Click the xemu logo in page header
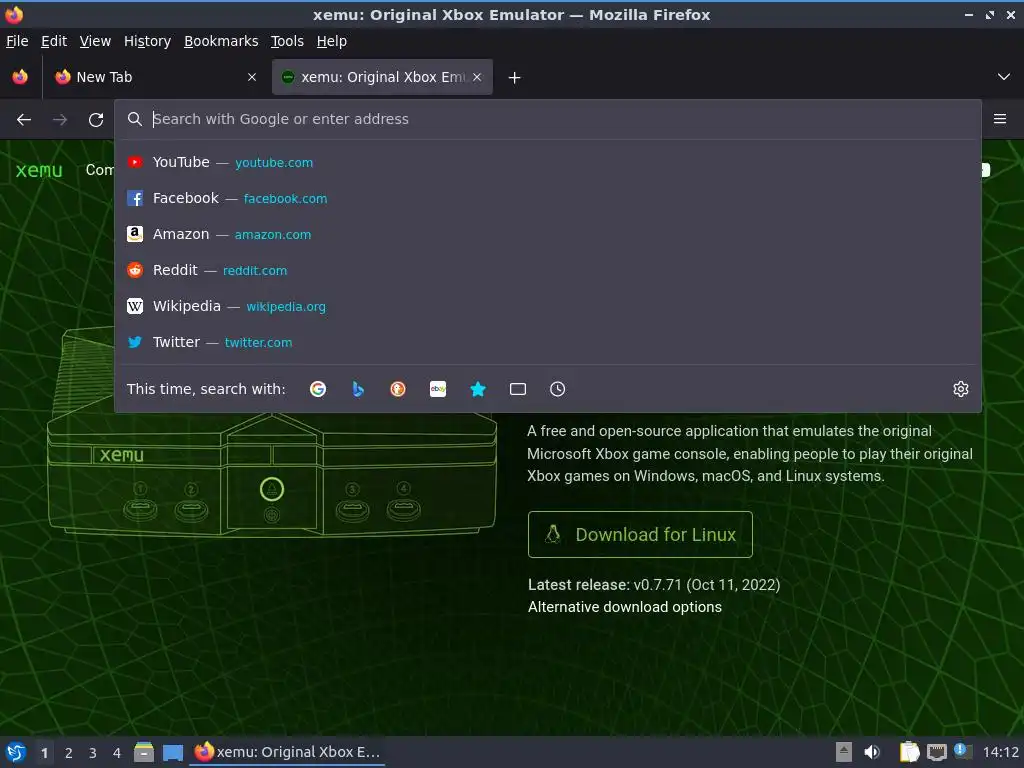The width and height of the screenshot is (1024, 768). 39,170
